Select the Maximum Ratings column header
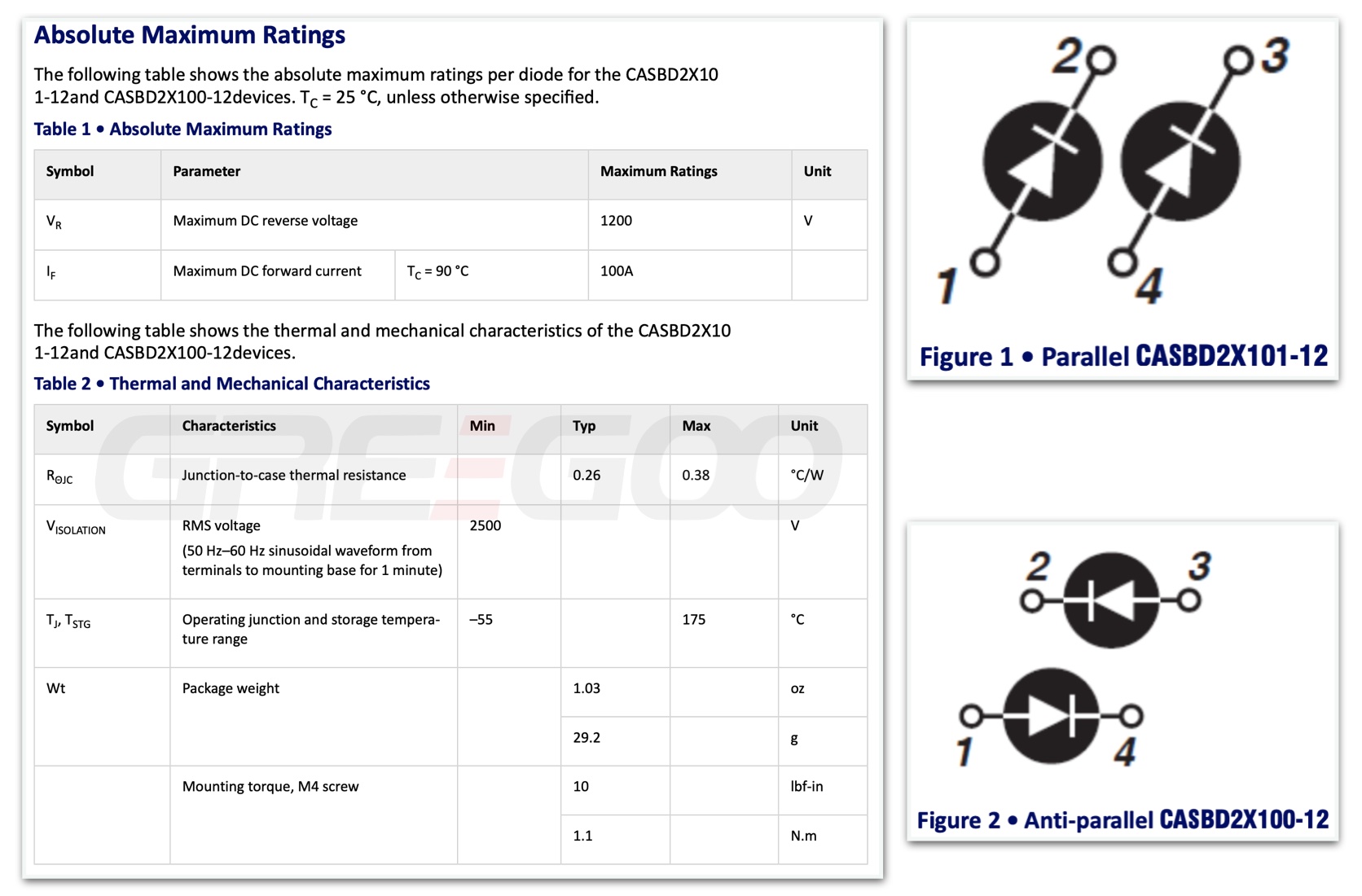 690,175
